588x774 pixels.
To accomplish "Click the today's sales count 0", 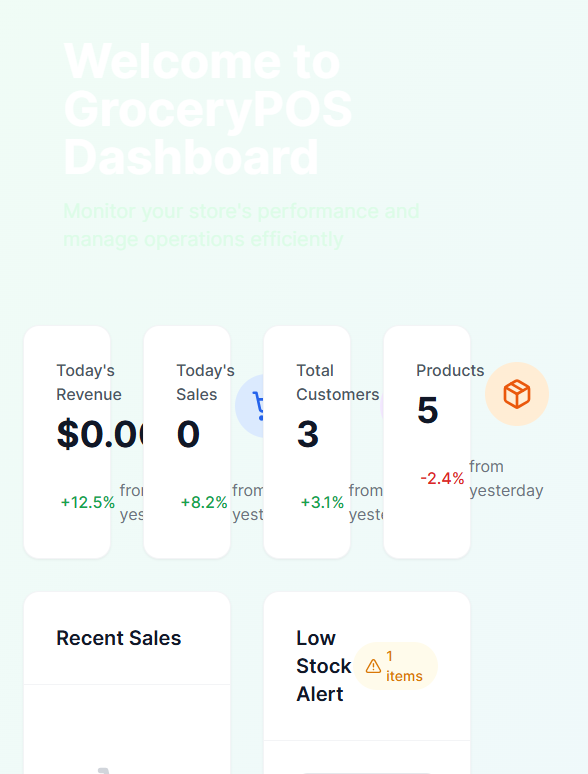I will (188, 434).
